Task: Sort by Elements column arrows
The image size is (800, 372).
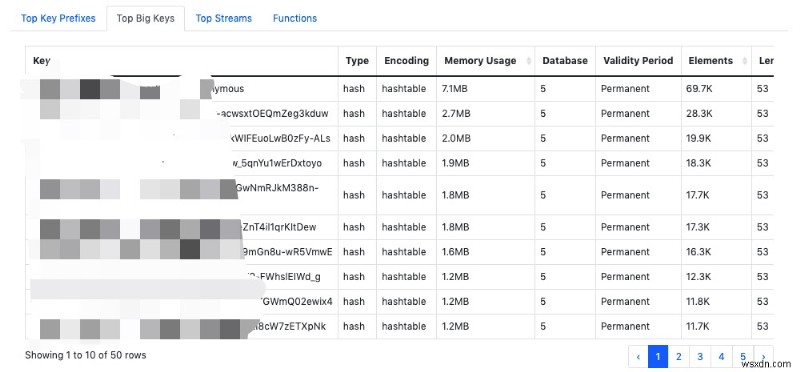Action: tap(745, 61)
